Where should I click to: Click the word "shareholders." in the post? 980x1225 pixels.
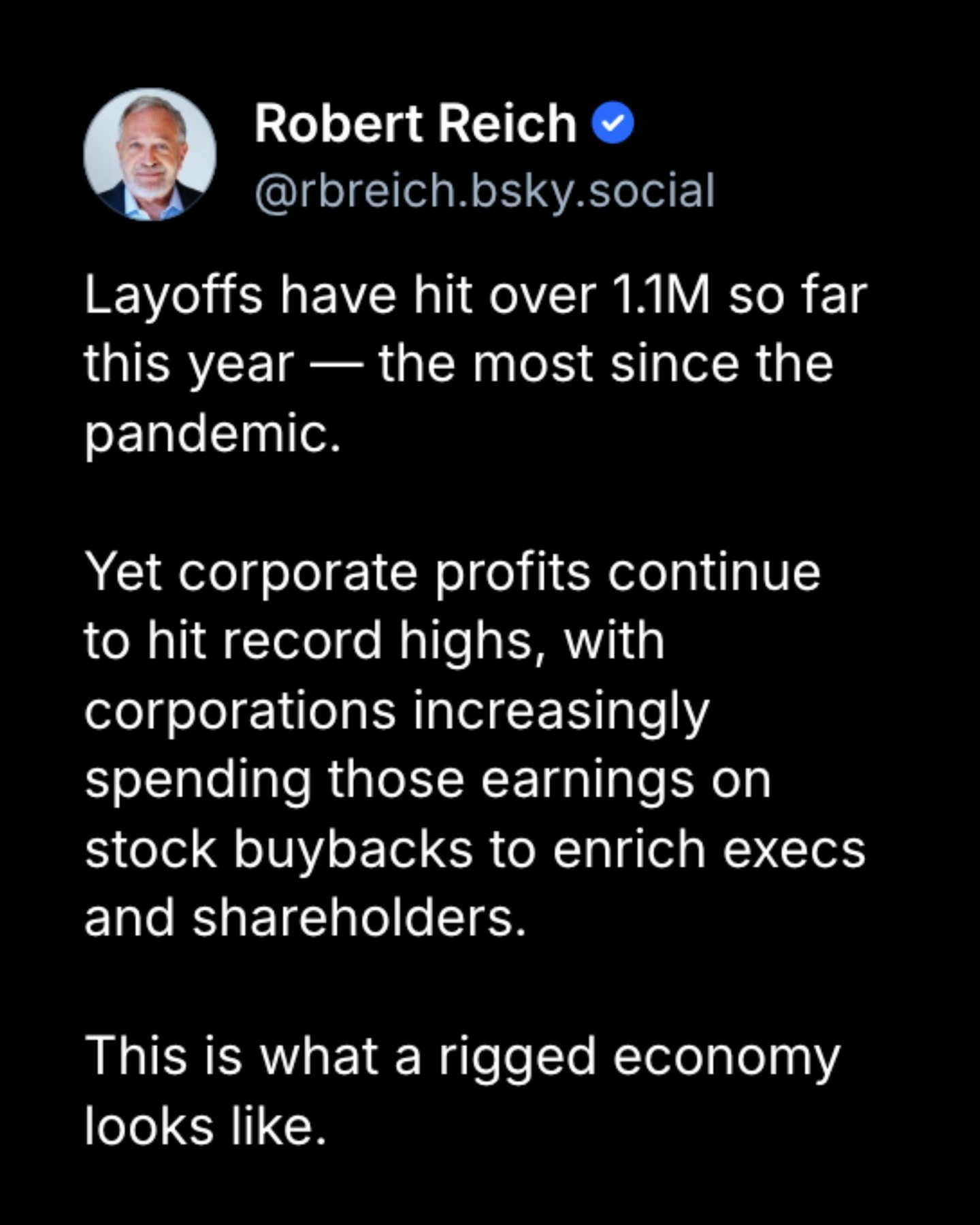pyautogui.click(x=359, y=918)
